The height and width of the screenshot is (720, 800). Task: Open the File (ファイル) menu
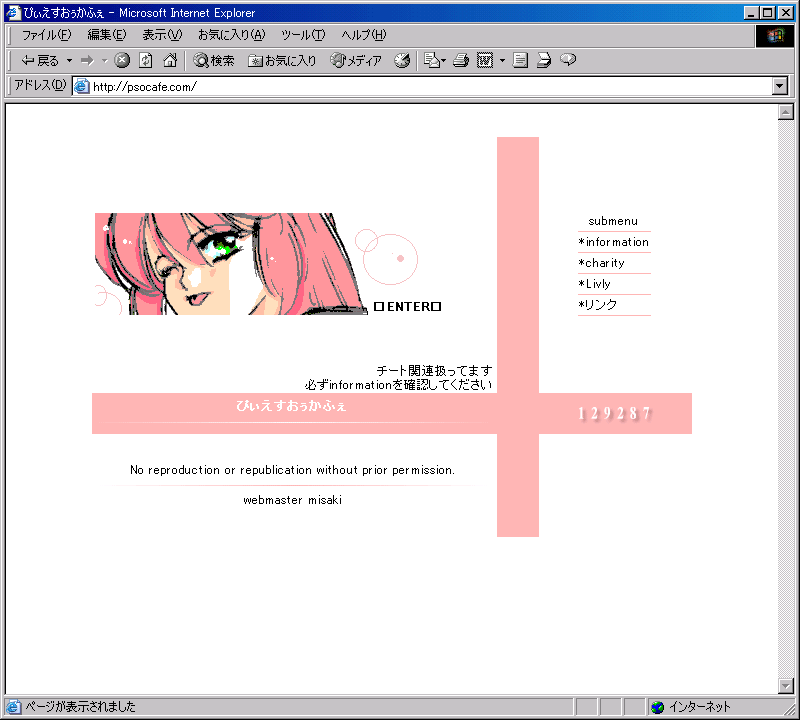pos(46,35)
